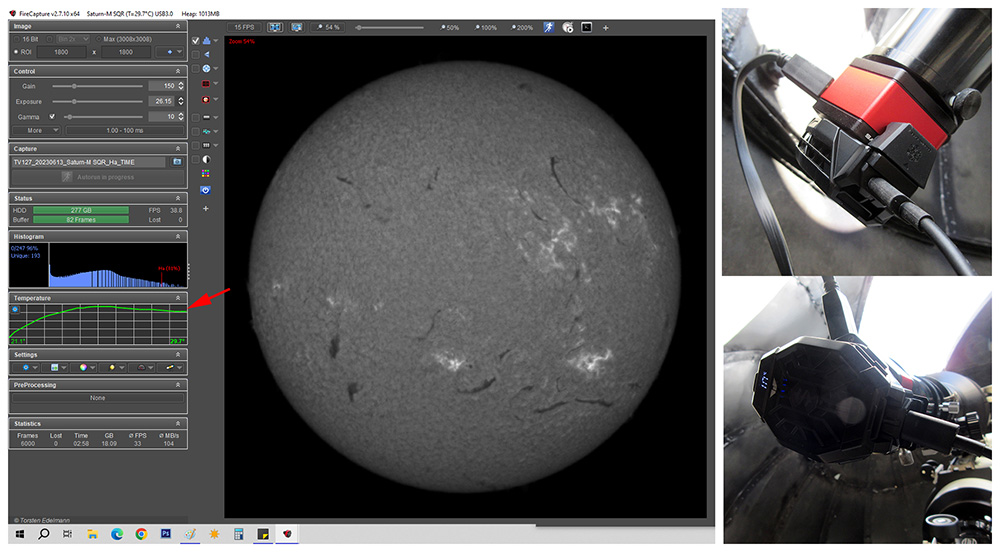Viewport: 1000px width, 552px height.
Task: Click the multicolor grid icon in side toolbar
Action: 206,173
